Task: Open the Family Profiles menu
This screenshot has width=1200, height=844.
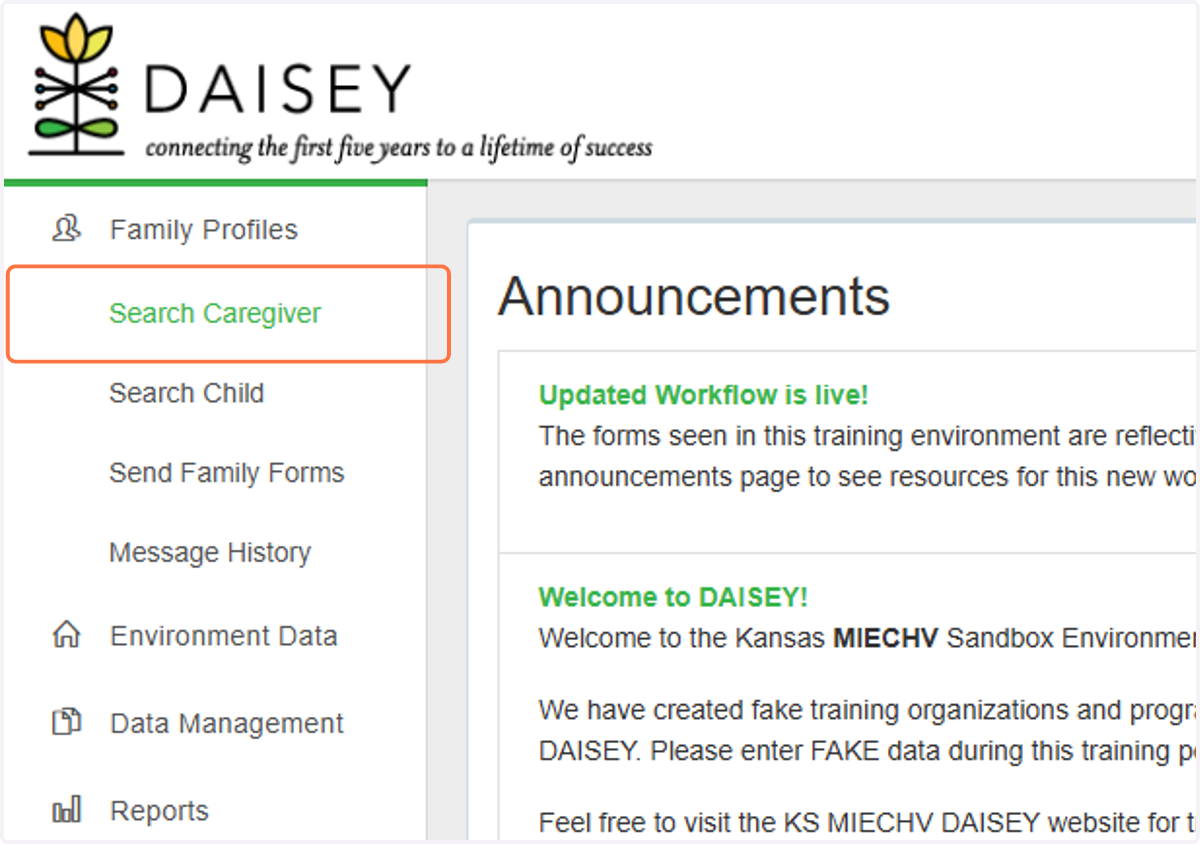Action: pos(204,230)
